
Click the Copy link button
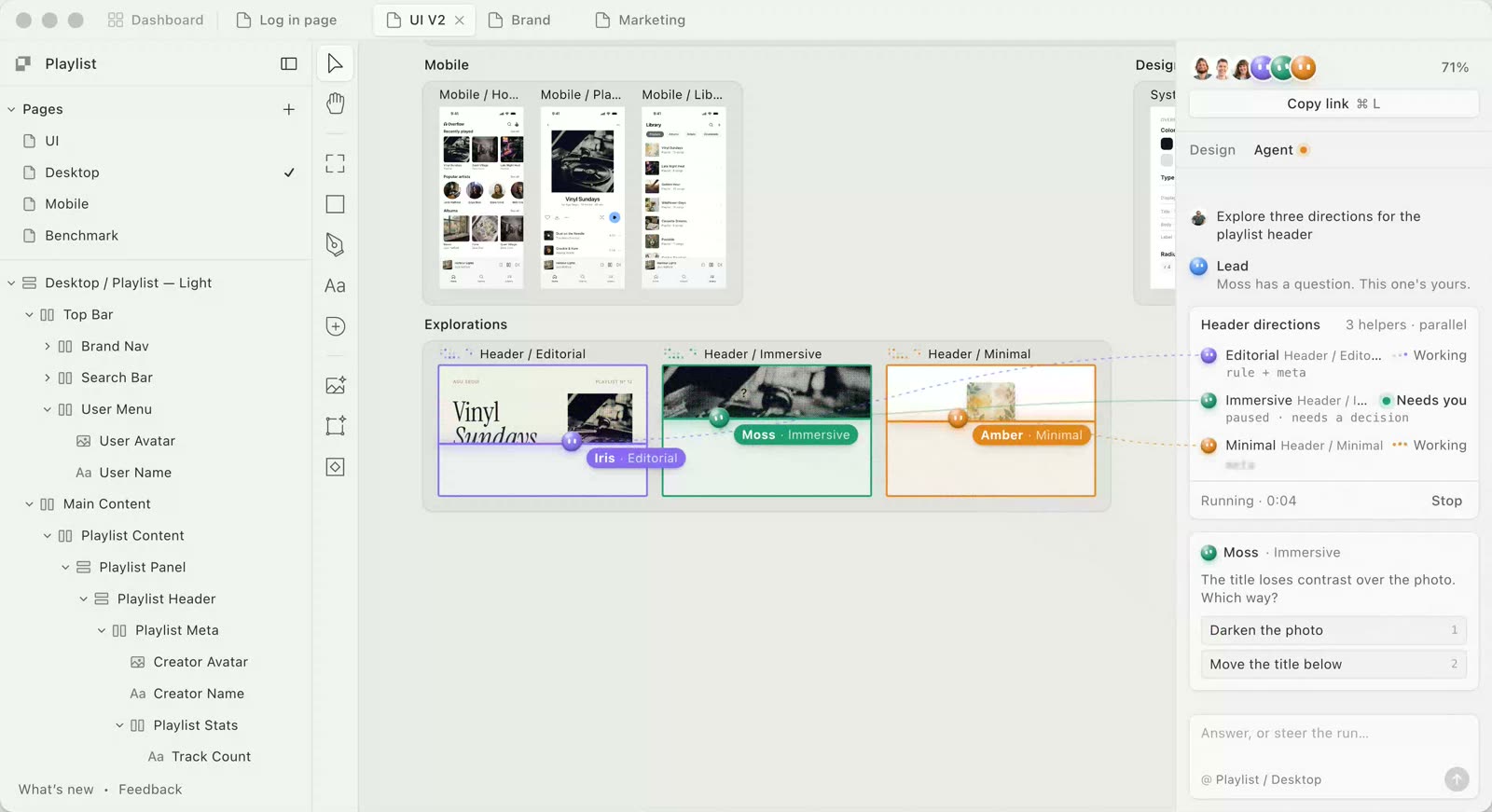tap(1333, 103)
